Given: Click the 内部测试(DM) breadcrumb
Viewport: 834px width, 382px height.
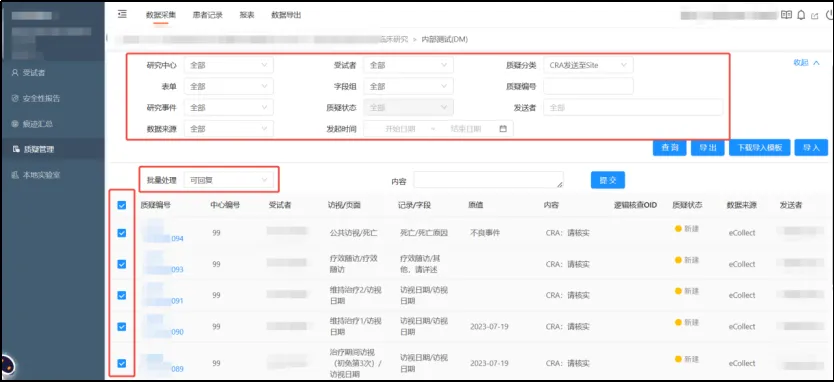Looking at the screenshot, I should [445, 39].
